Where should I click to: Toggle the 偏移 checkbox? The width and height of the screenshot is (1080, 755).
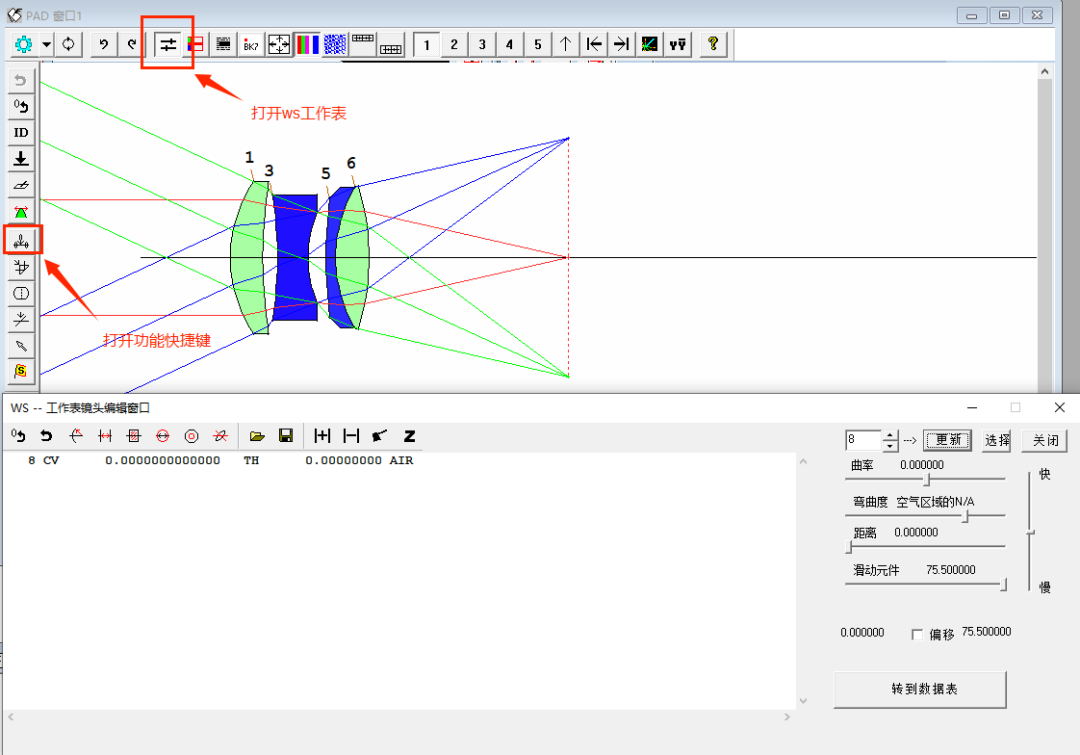click(x=917, y=634)
